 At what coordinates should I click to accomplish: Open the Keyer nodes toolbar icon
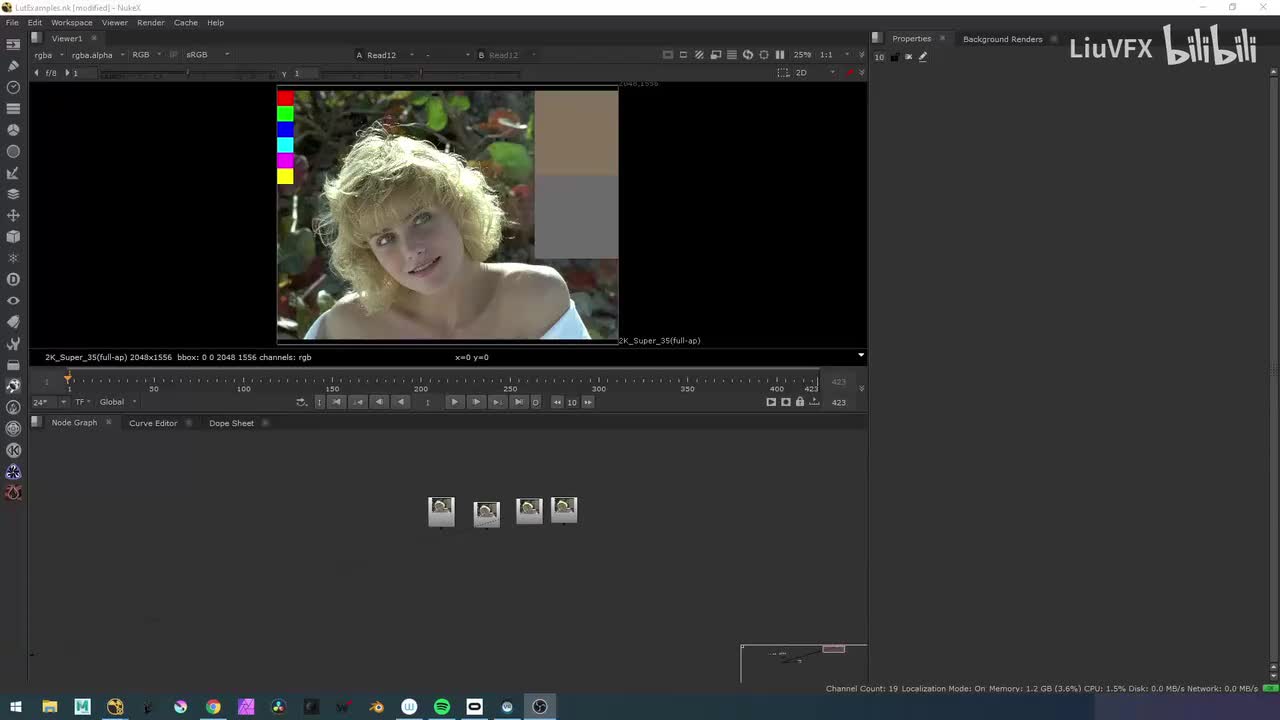click(13, 173)
